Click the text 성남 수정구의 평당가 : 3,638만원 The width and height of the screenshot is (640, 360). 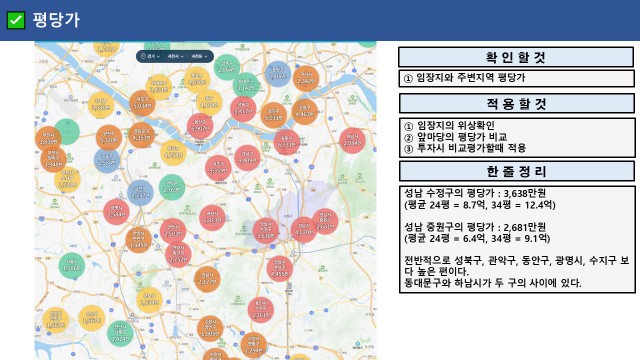[475, 193]
